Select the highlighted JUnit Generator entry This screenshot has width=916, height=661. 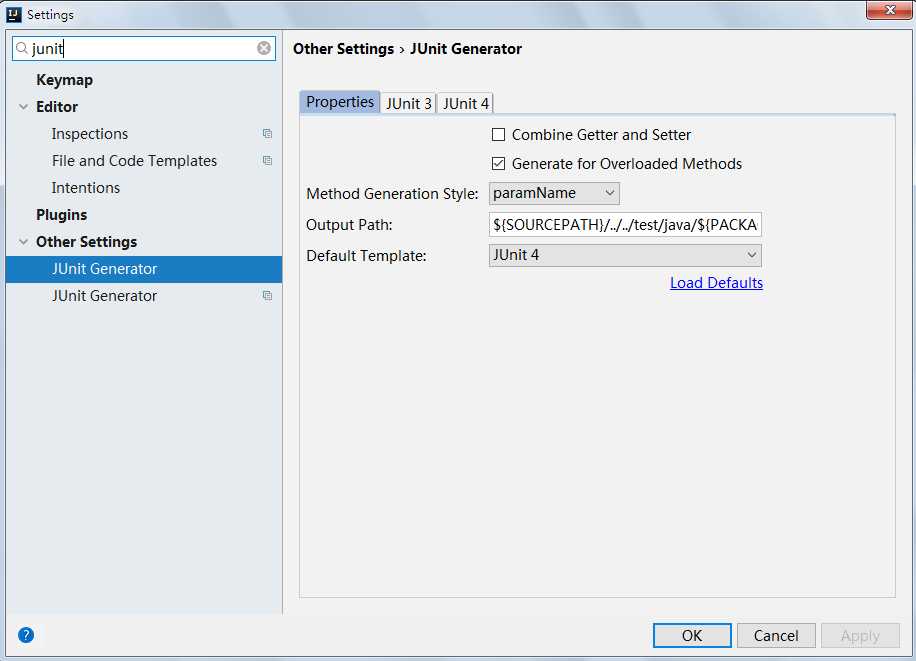144,269
